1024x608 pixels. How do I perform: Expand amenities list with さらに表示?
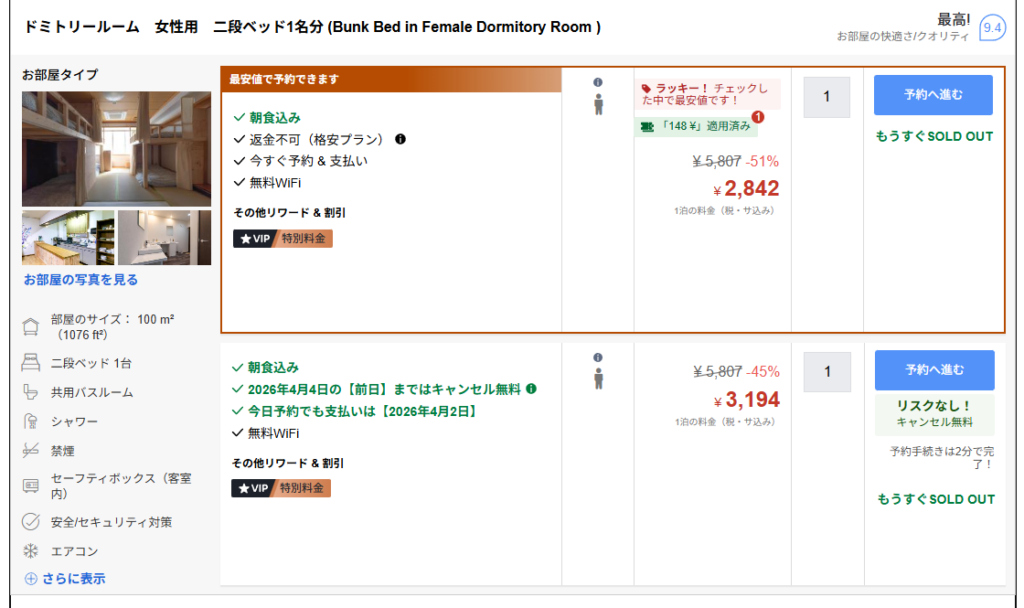tap(65, 578)
